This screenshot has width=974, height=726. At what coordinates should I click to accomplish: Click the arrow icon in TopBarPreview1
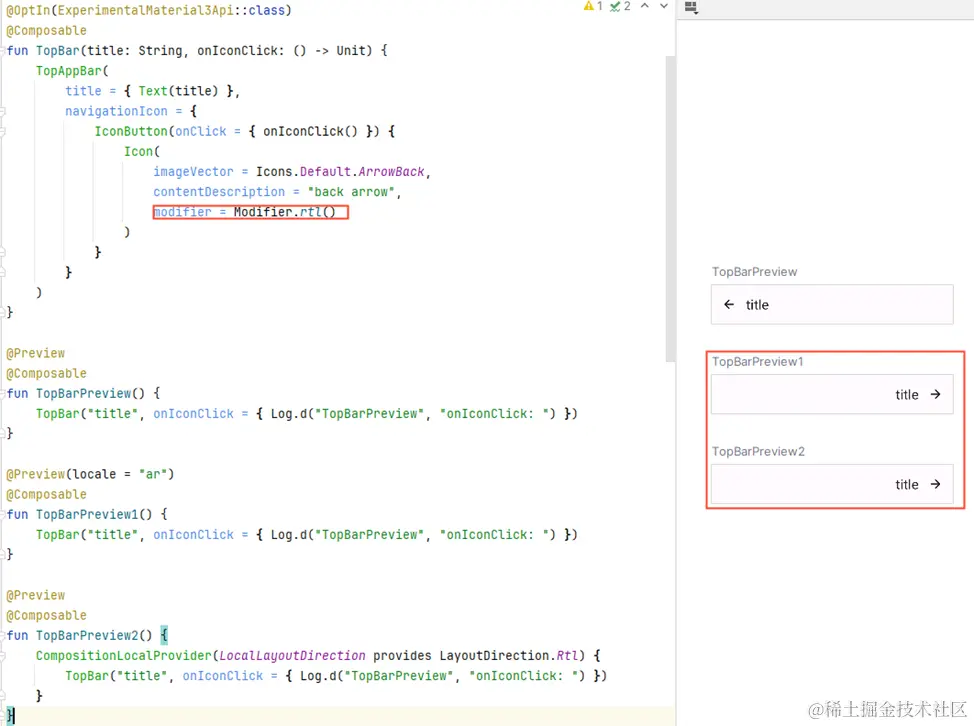point(935,394)
